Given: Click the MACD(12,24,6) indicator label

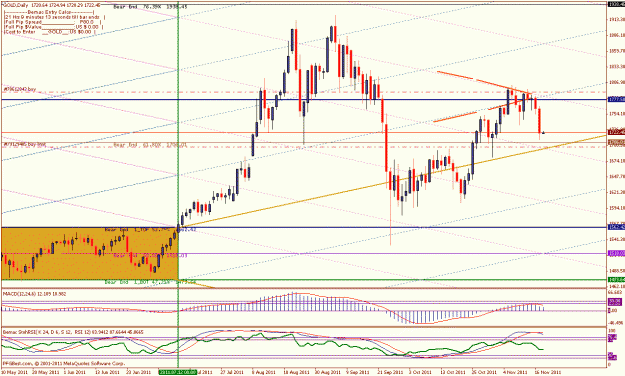Looking at the screenshot, I should click(34, 294).
